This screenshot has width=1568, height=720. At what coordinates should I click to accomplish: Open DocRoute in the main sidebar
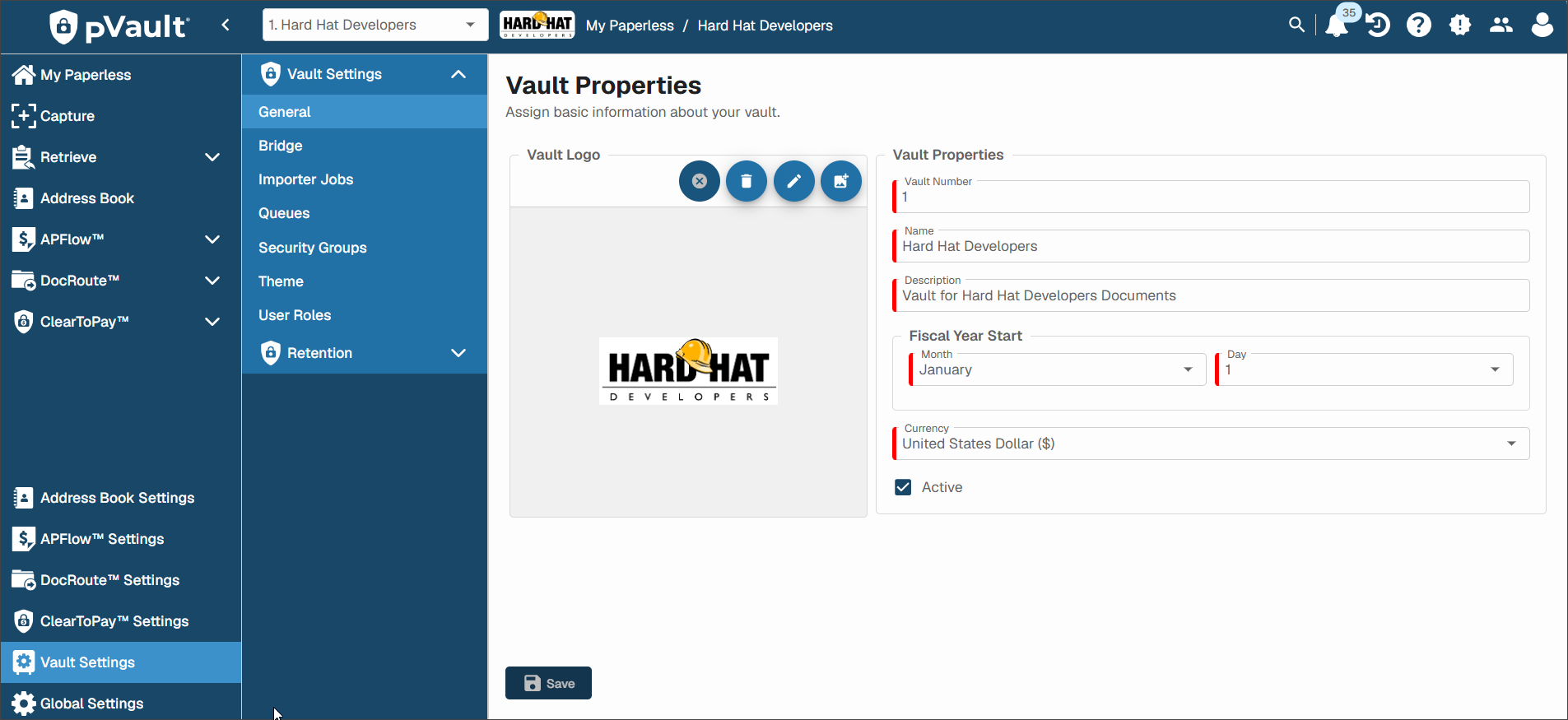tap(120, 281)
